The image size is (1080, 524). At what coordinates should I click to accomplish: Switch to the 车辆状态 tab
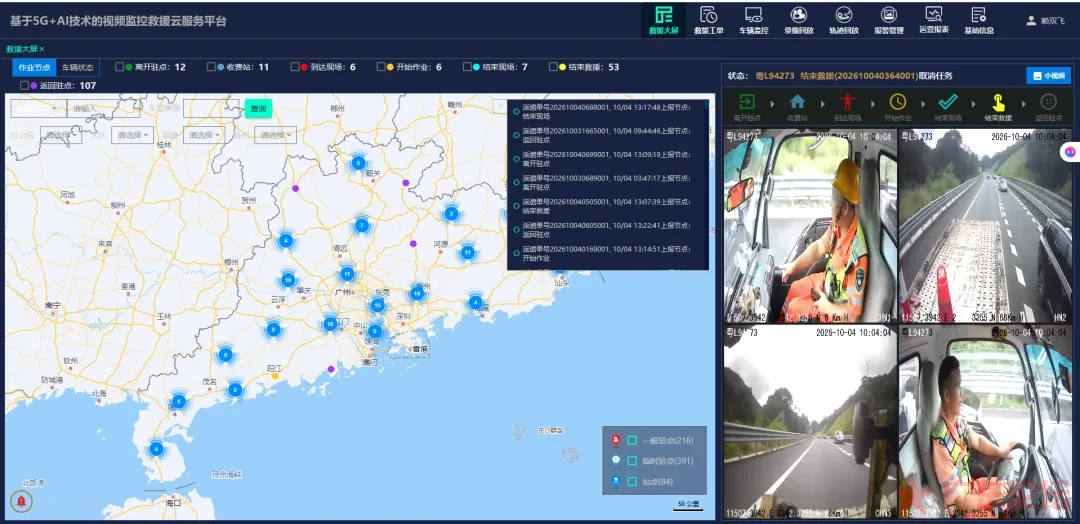pyautogui.click(x=77, y=67)
